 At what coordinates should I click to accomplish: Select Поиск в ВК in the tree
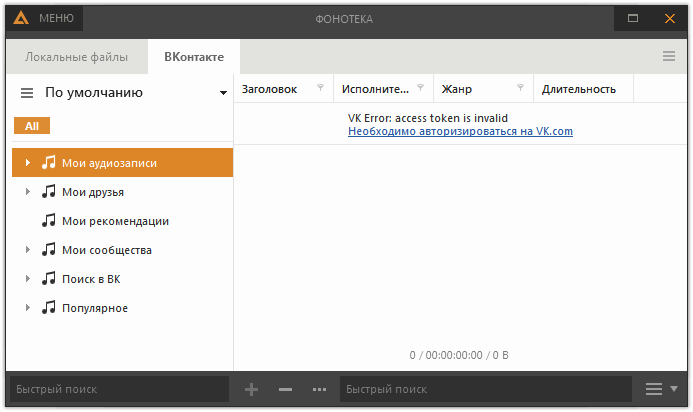[x=122, y=279]
